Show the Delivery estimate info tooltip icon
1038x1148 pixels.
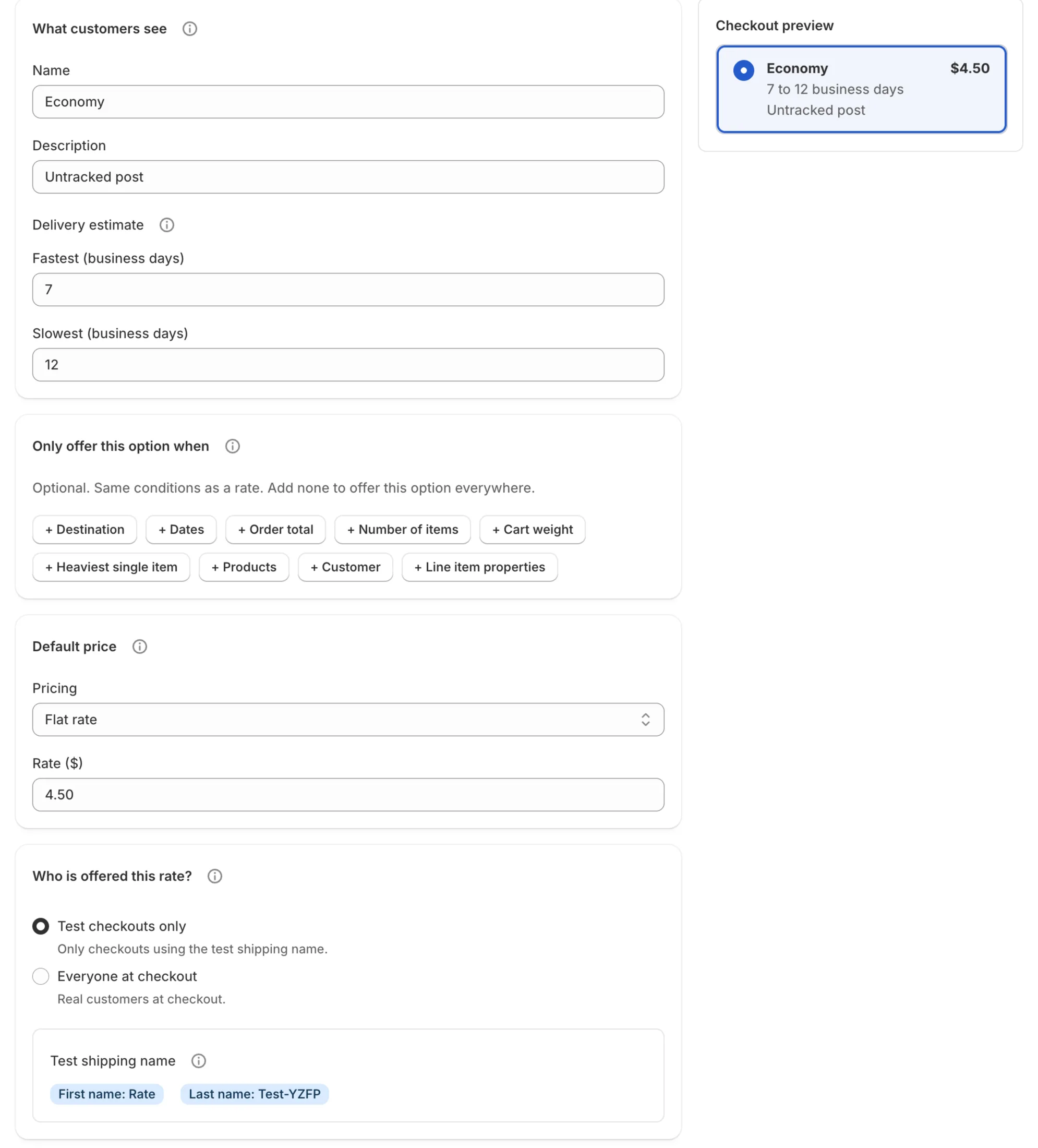coord(167,225)
